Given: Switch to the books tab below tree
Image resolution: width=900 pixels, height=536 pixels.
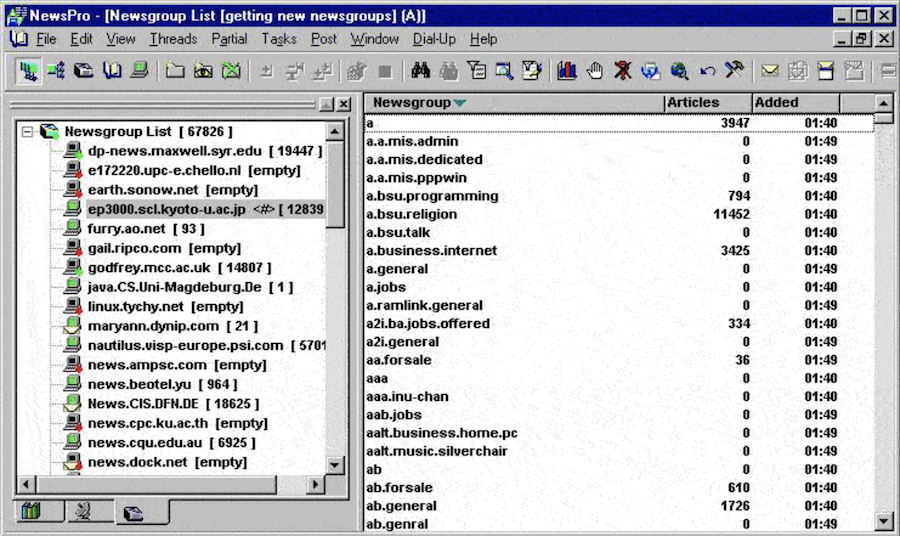Looking at the screenshot, I should (x=31, y=512).
